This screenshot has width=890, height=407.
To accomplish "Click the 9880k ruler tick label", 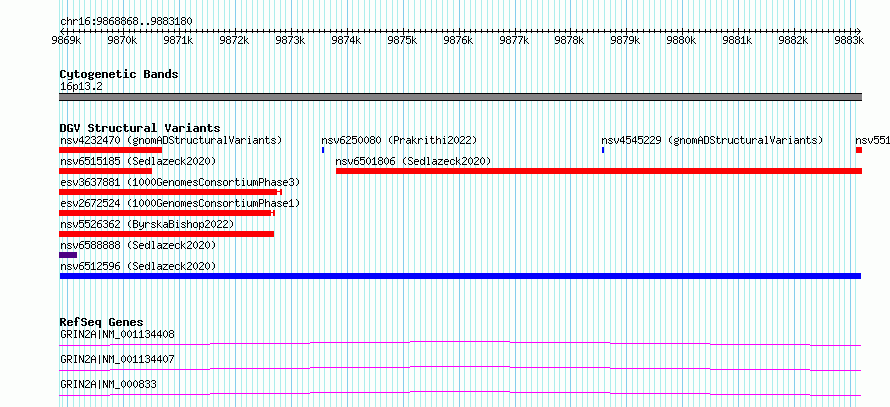I will 681,40.
